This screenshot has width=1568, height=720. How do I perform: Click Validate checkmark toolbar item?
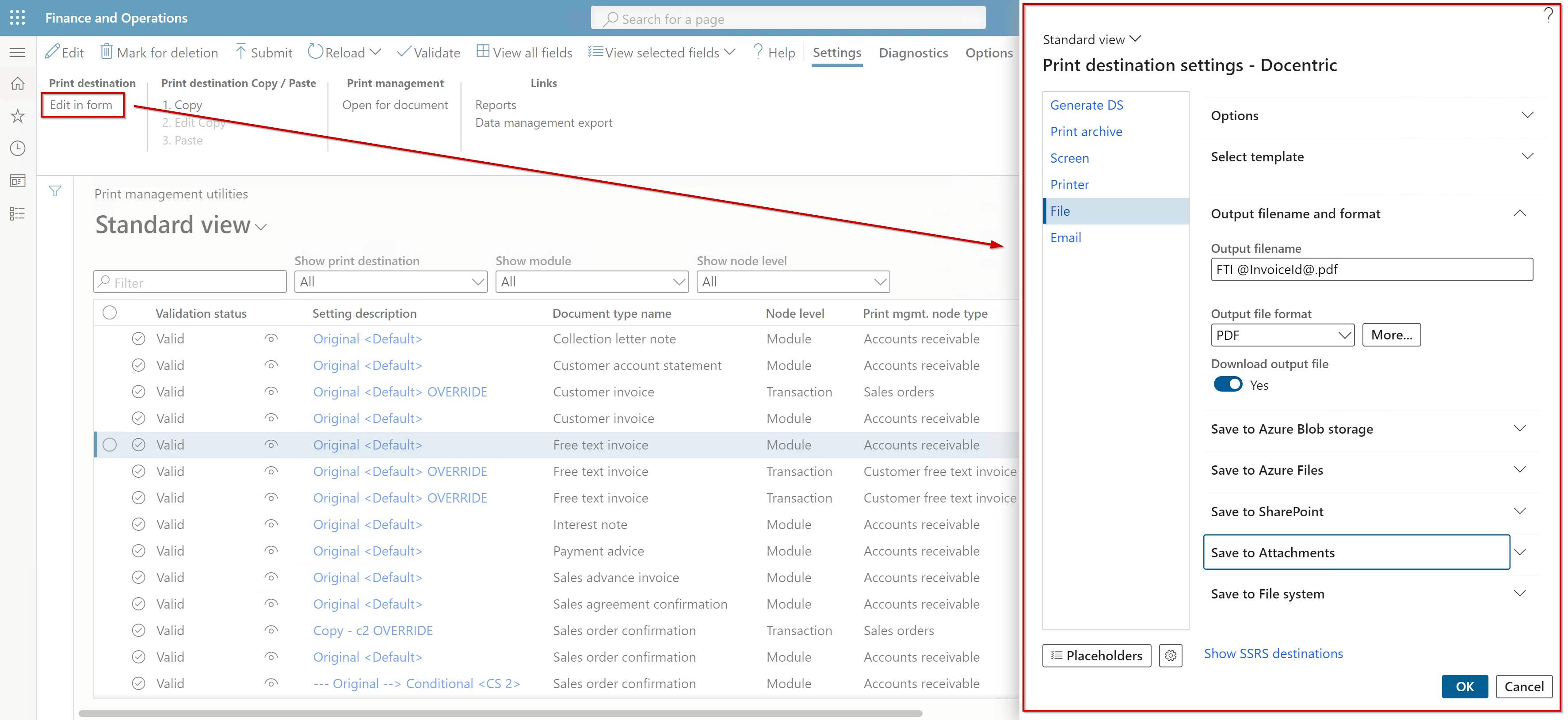(428, 52)
